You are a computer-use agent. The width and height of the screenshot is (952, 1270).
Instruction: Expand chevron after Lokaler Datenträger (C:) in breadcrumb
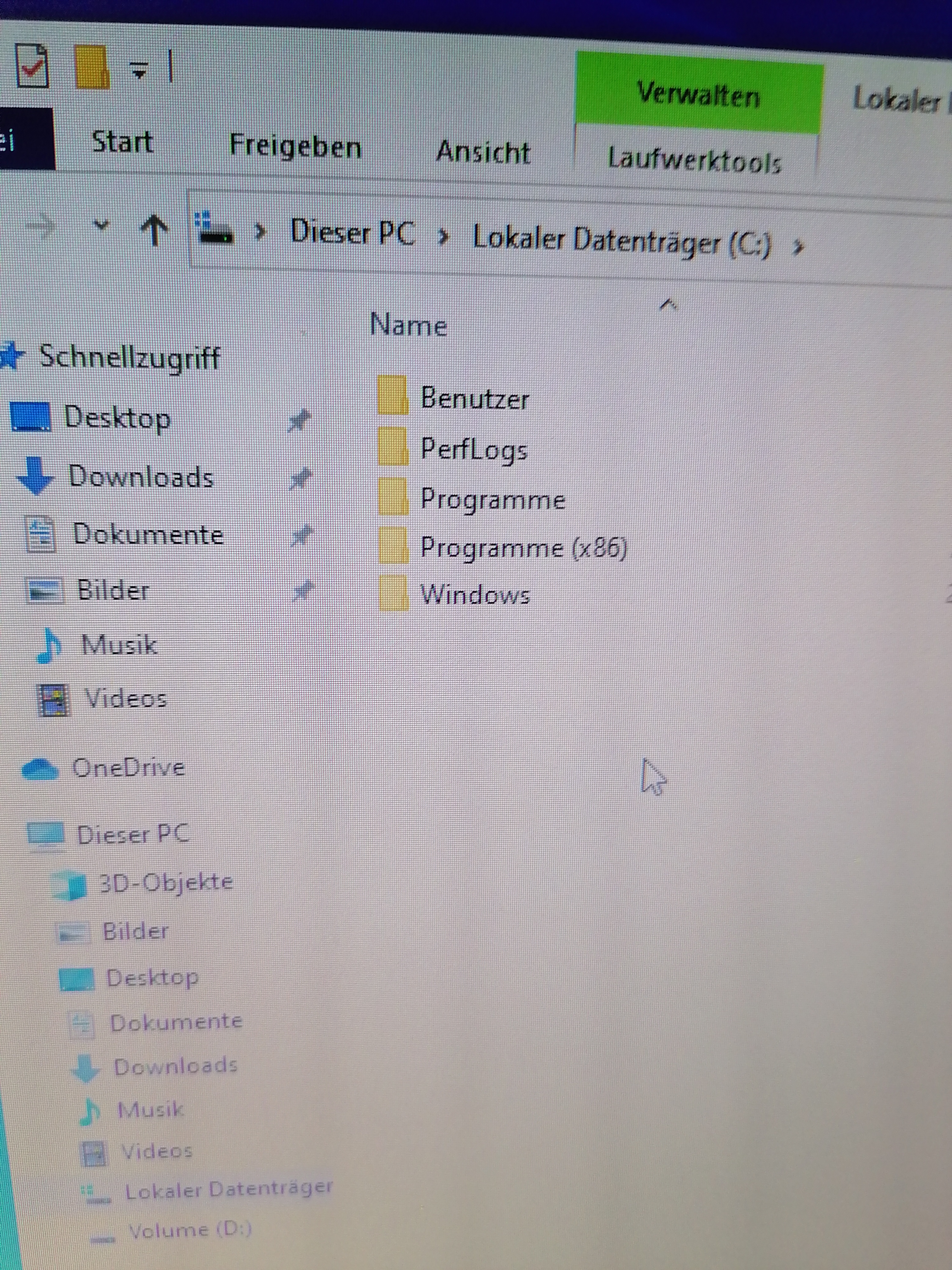pyautogui.click(x=797, y=247)
